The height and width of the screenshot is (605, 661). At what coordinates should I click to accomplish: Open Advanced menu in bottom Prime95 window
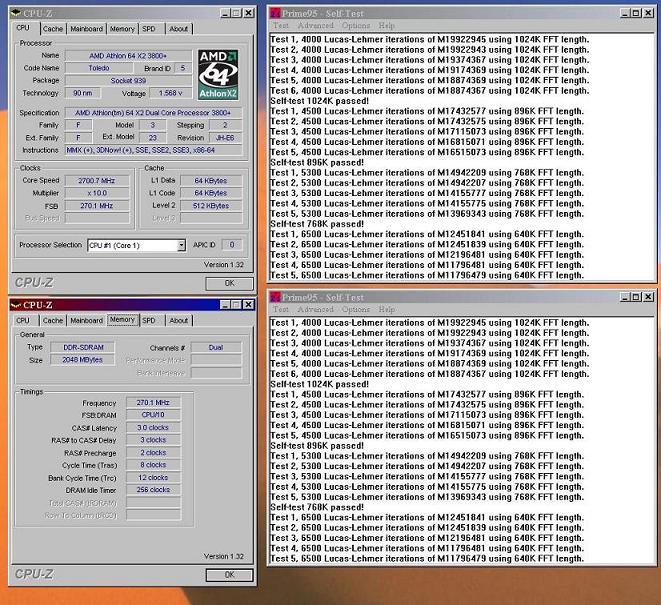[x=315, y=309]
